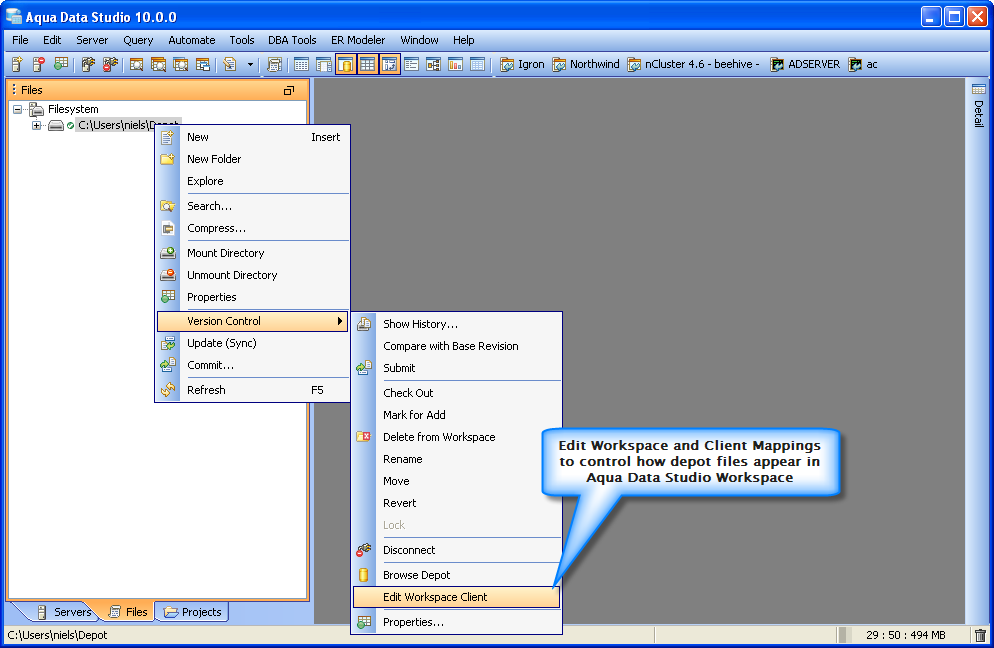Choose Delete from Workspace
Image resolution: width=994 pixels, height=648 pixels.
coord(456,437)
